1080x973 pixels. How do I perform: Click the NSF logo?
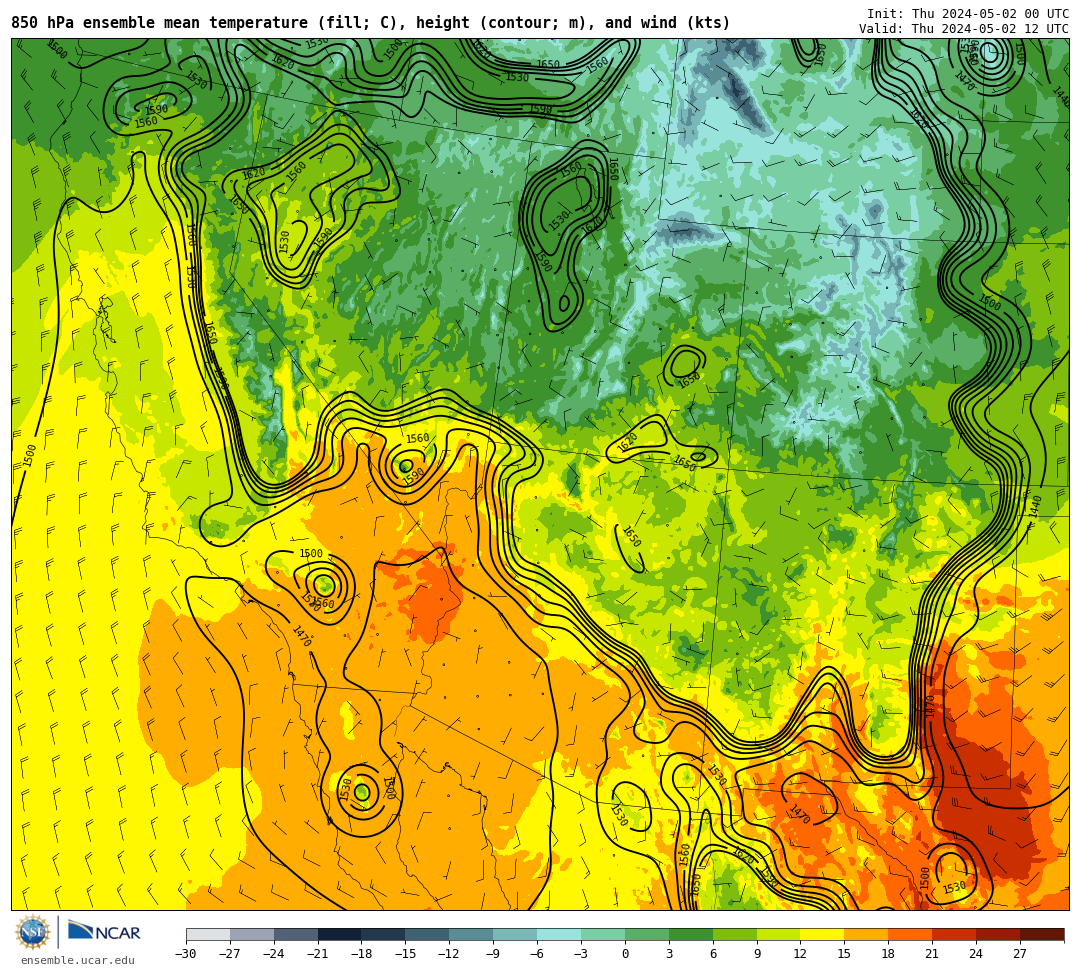(32, 932)
